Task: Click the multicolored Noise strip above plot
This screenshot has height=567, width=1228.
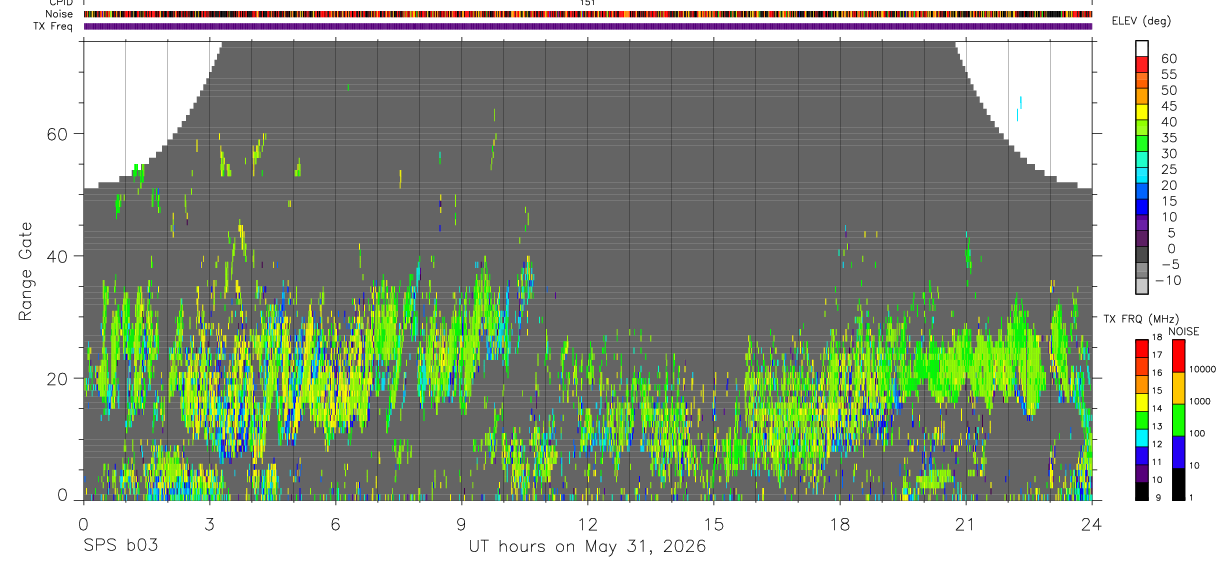Action: pyautogui.click(x=588, y=14)
